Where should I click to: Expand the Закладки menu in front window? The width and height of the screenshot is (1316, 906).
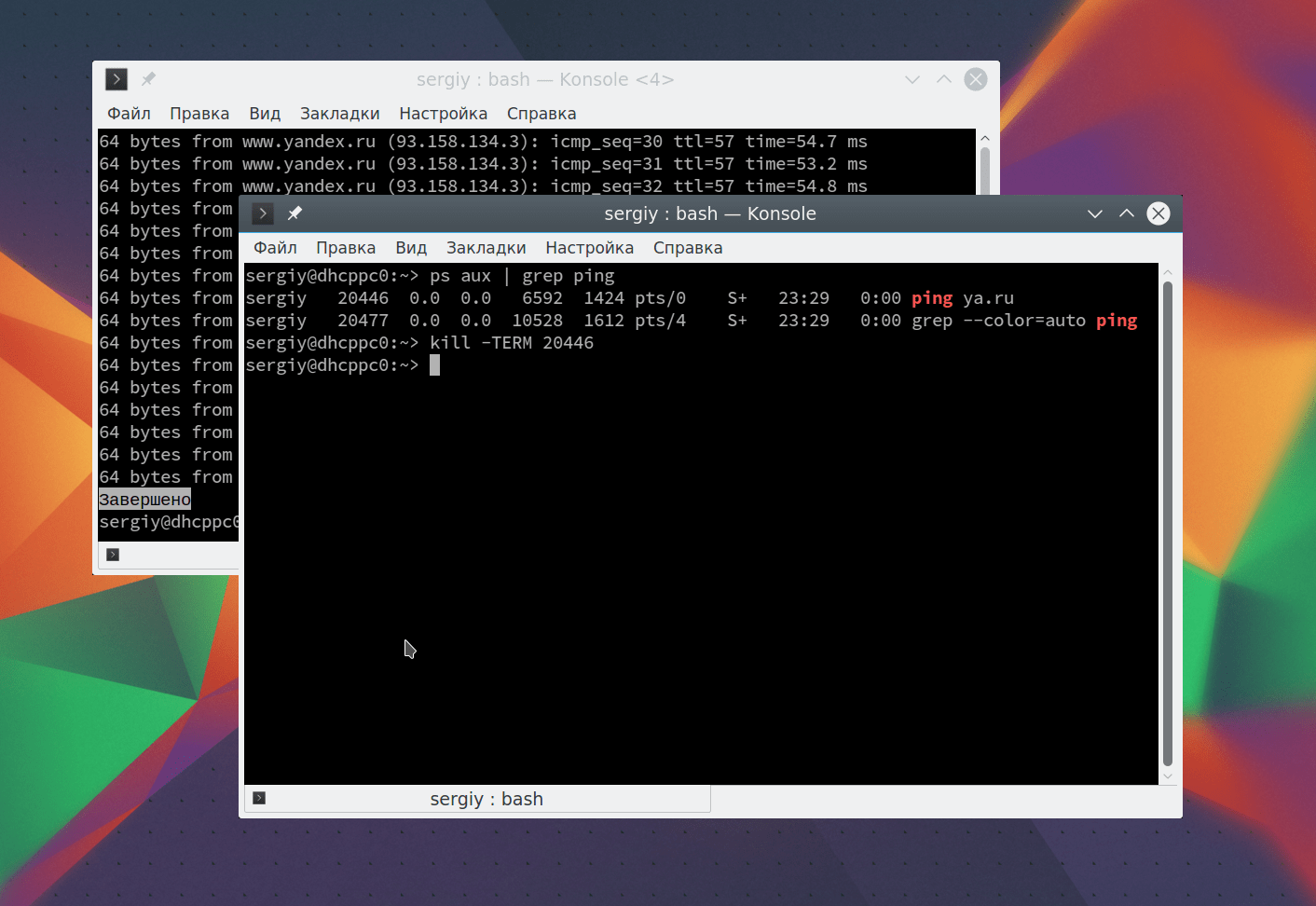click(486, 248)
